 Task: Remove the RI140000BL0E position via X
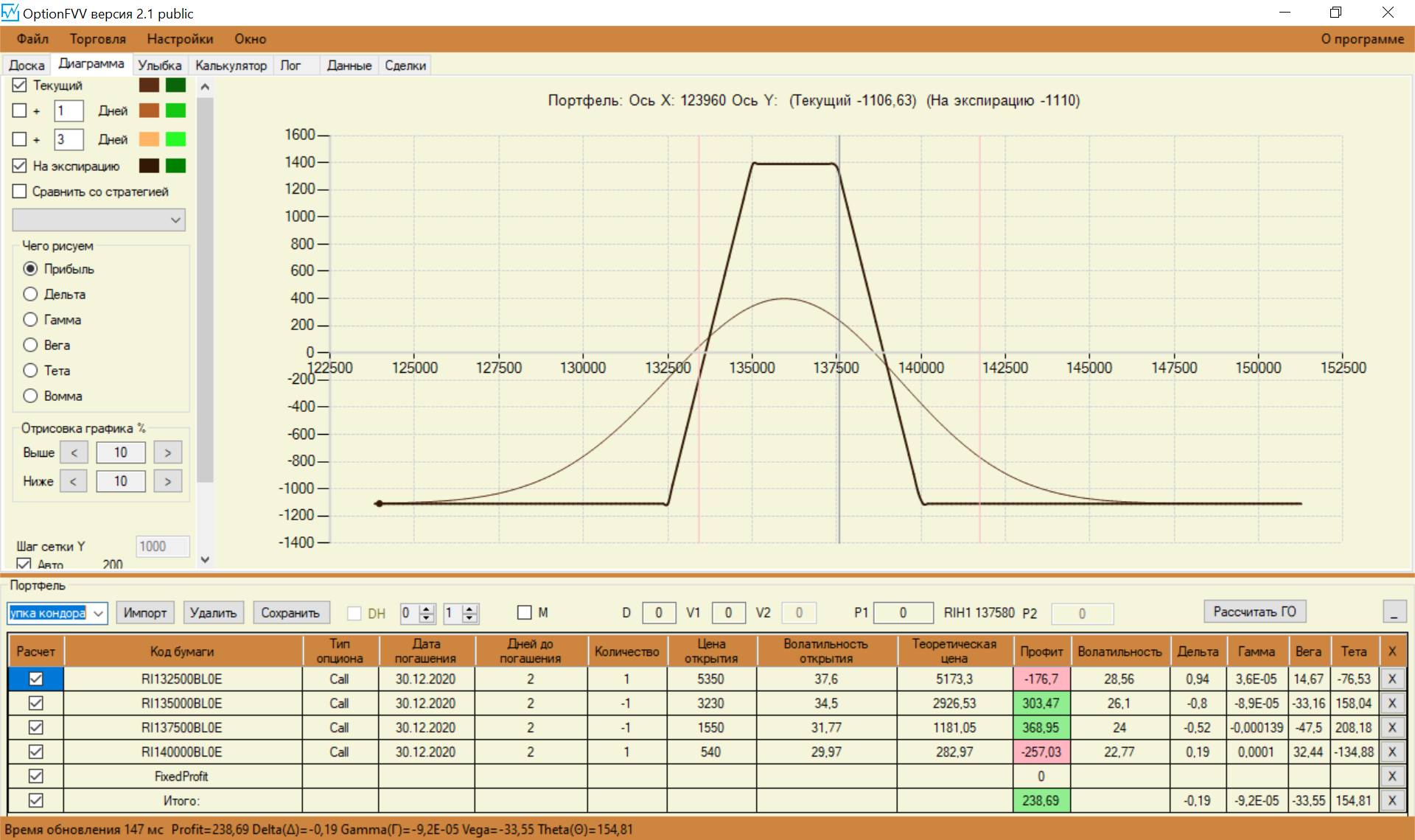click(1391, 752)
